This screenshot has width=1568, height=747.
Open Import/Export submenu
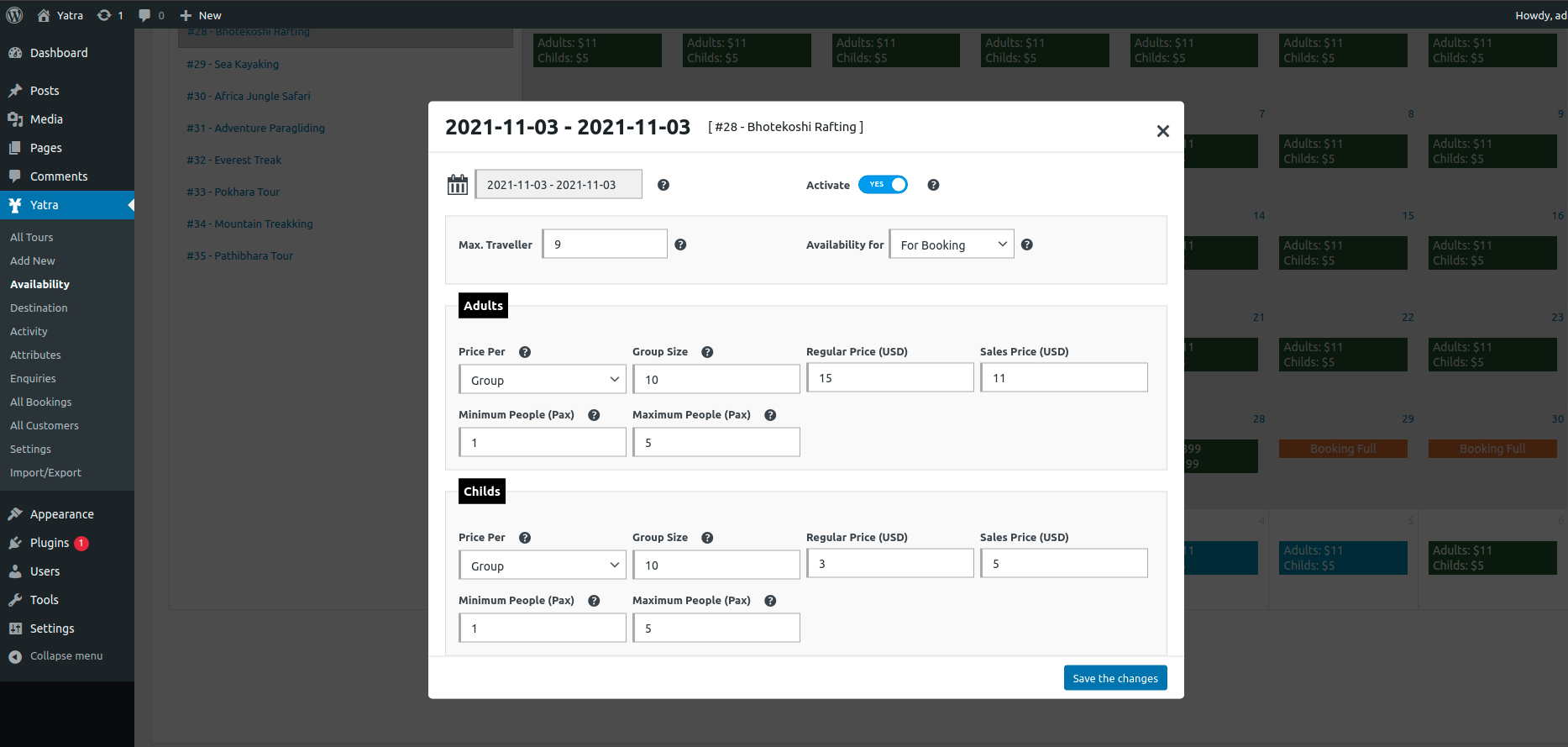tap(45, 473)
